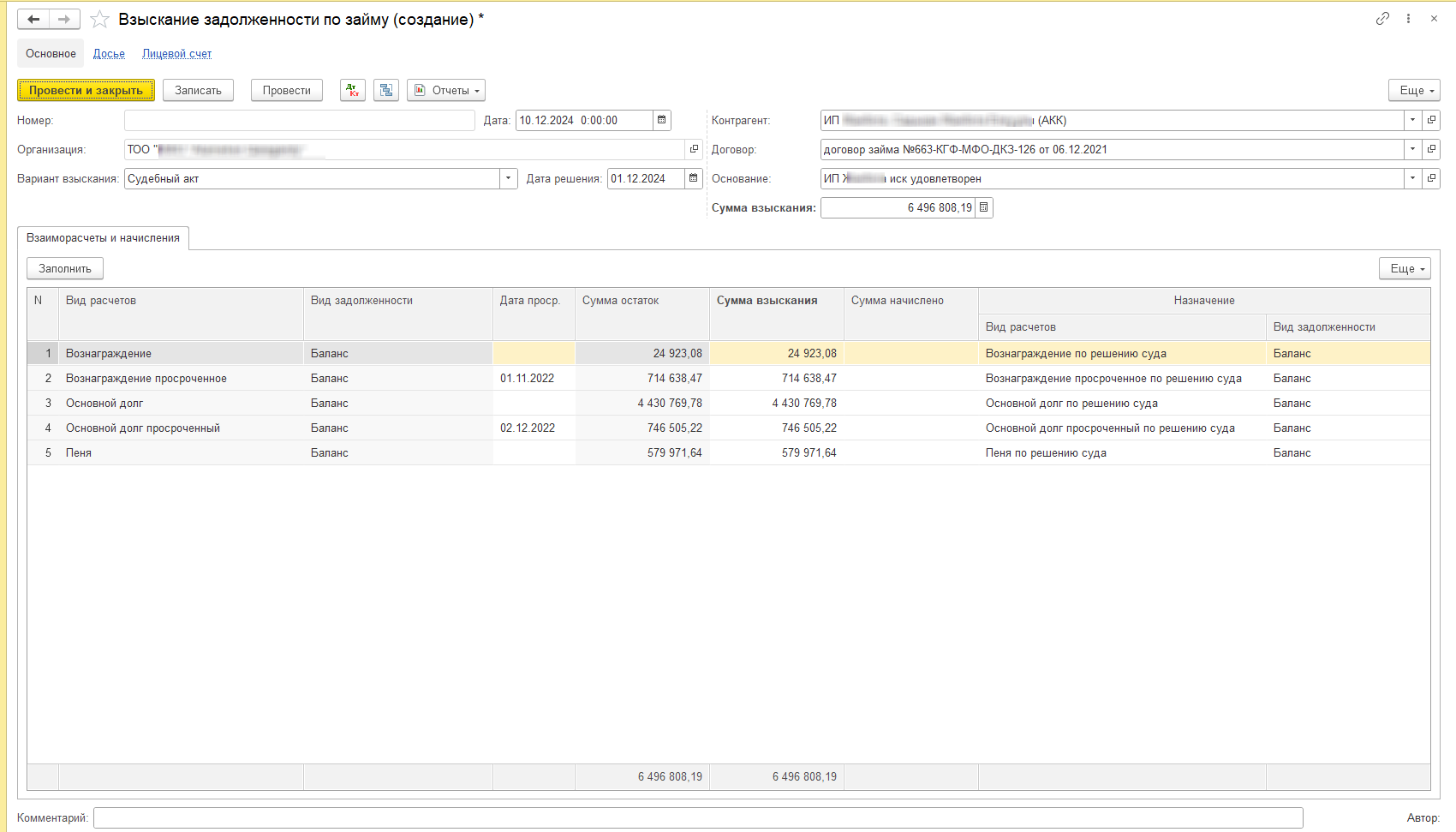
Task: Sort by Вид расчетов column header
Action: coord(181,314)
